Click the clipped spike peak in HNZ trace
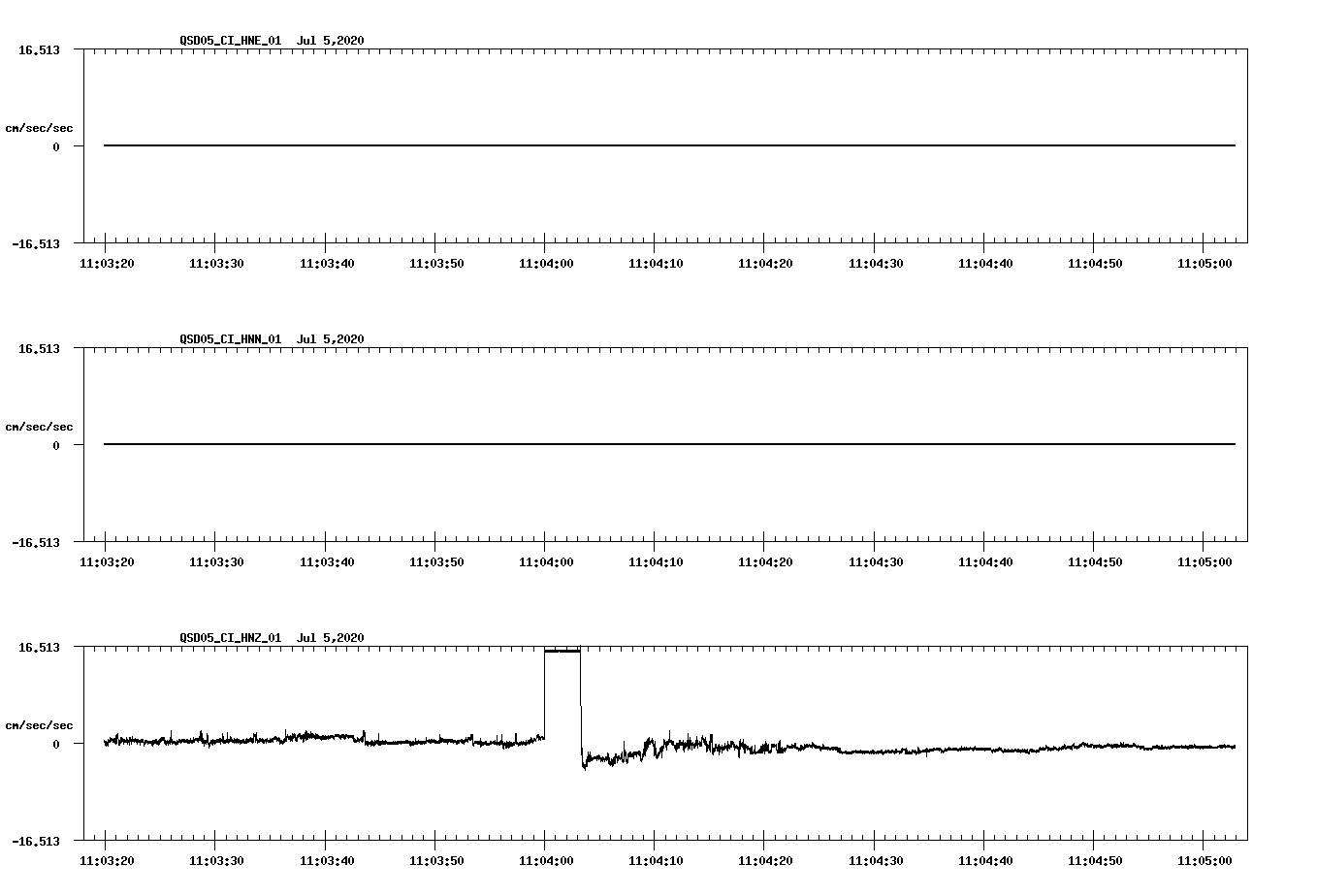1317x896 pixels. click(562, 651)
